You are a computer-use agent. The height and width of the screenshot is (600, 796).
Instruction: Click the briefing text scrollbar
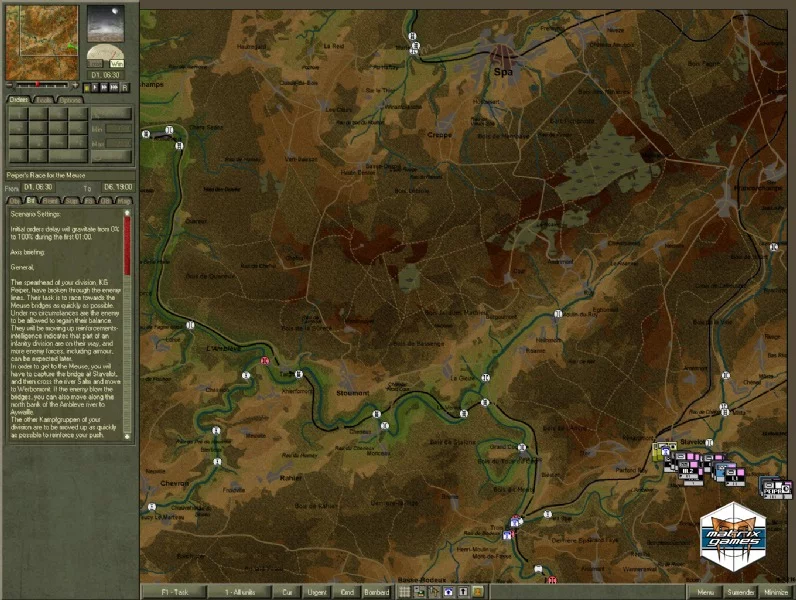click(x=127, y=325)
